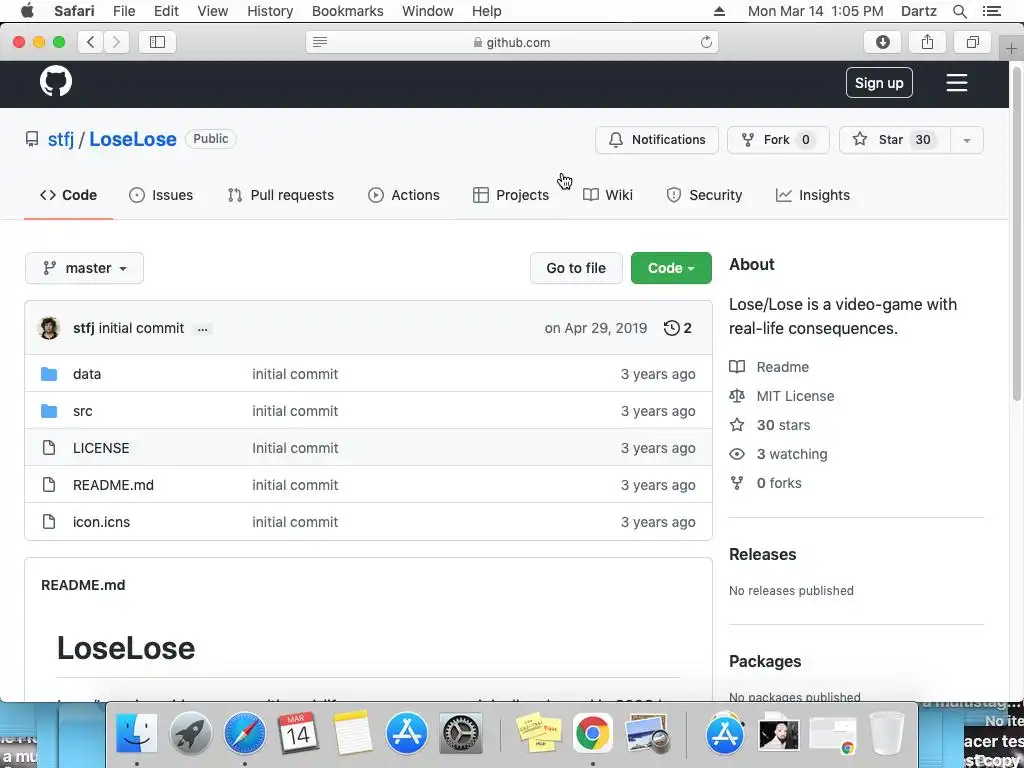Viewport: 1024px width, 768px height.
Task: Open Notes app in the dock
Action: (x=352, y=733)
